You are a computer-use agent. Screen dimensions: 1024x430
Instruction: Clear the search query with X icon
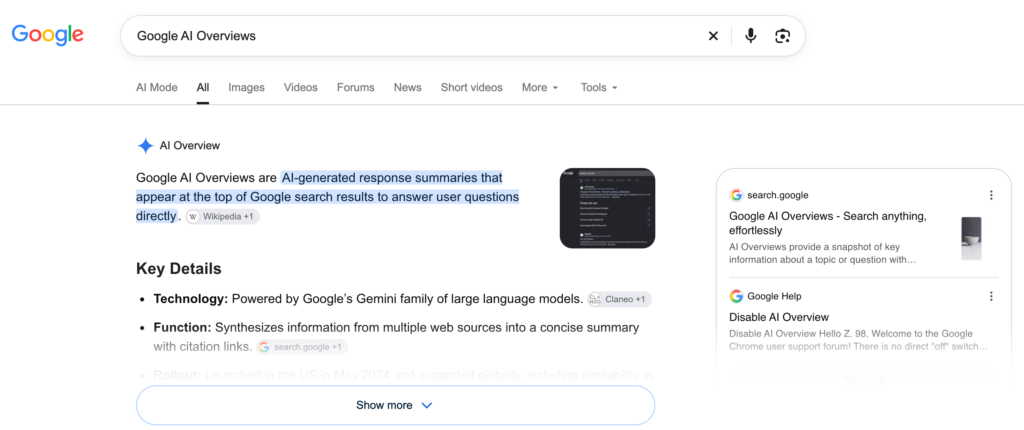[713, 36]
